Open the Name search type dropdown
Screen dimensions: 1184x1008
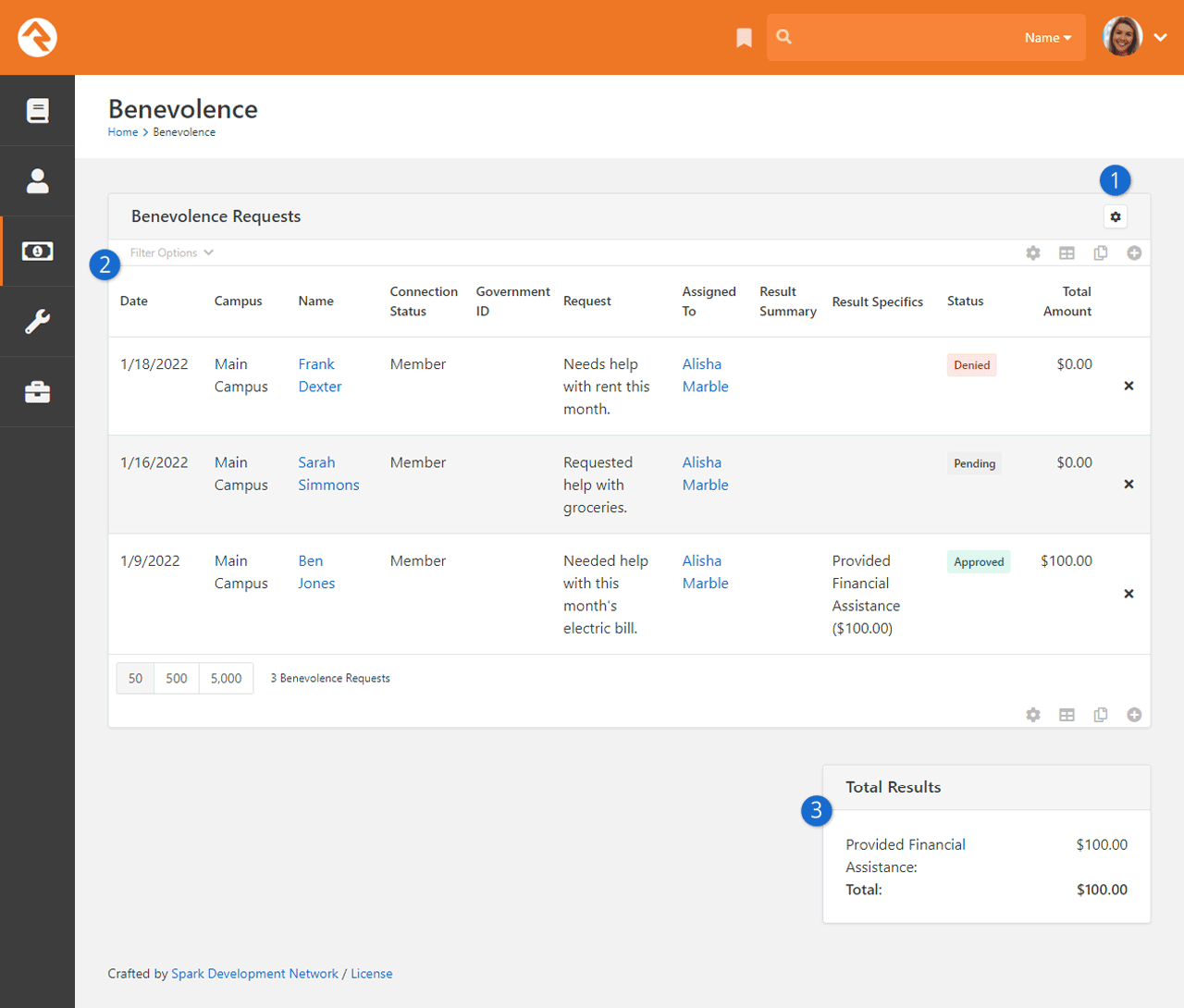coord(1048,38)
